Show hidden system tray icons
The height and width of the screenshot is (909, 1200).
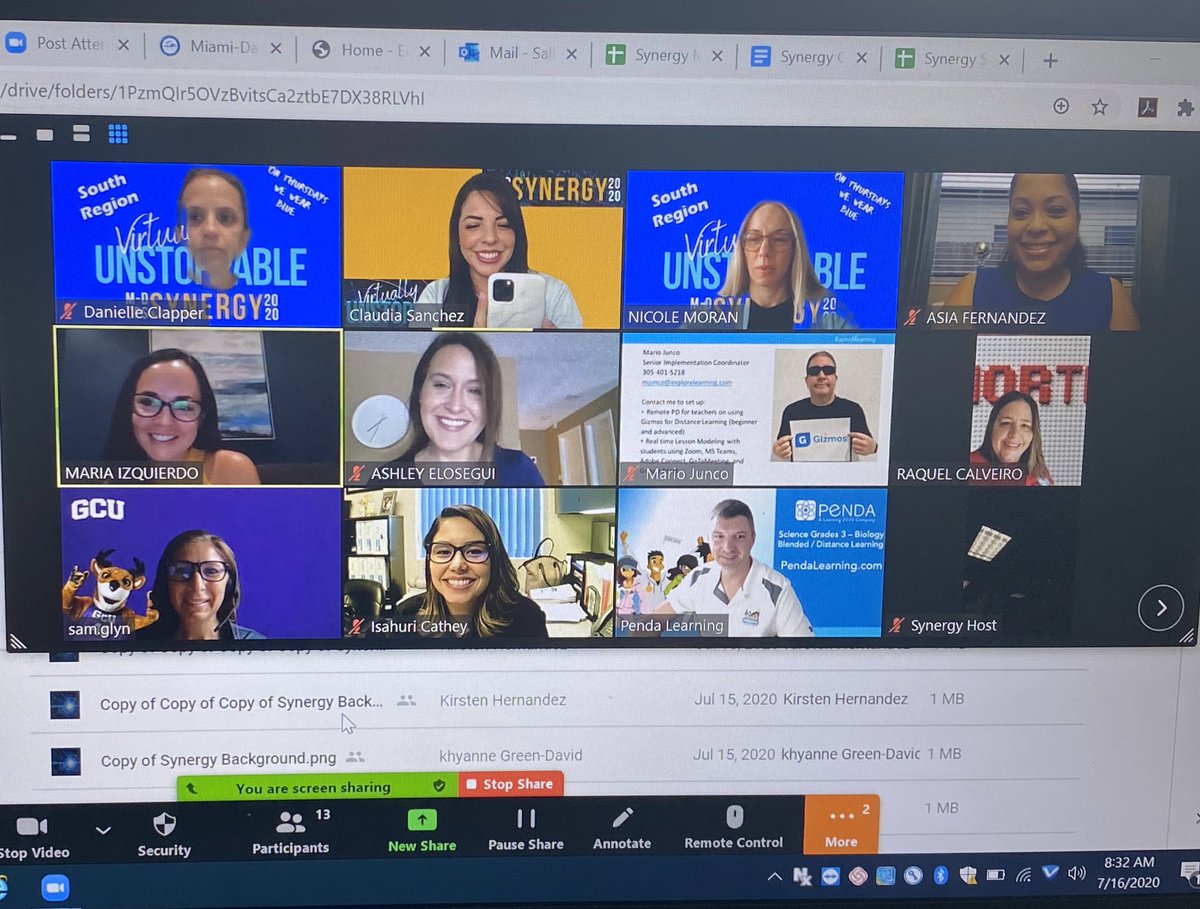coord(775,877)
